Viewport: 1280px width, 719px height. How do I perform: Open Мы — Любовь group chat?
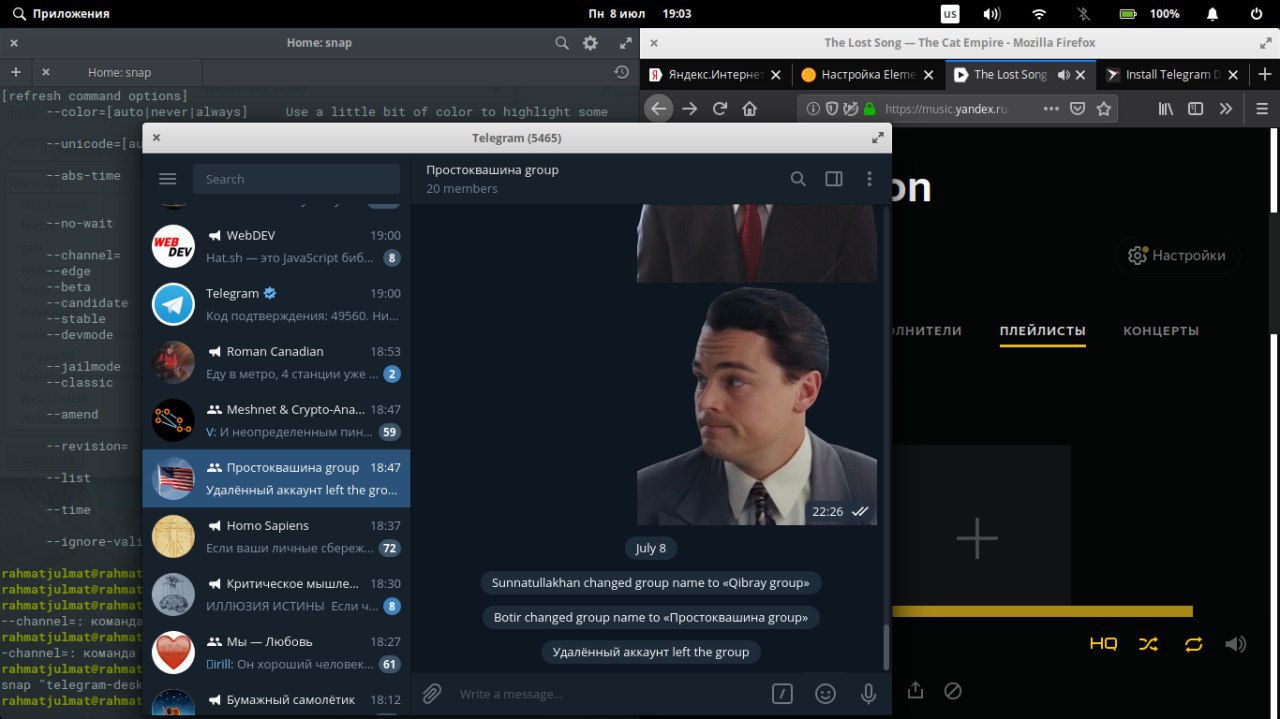276,652
